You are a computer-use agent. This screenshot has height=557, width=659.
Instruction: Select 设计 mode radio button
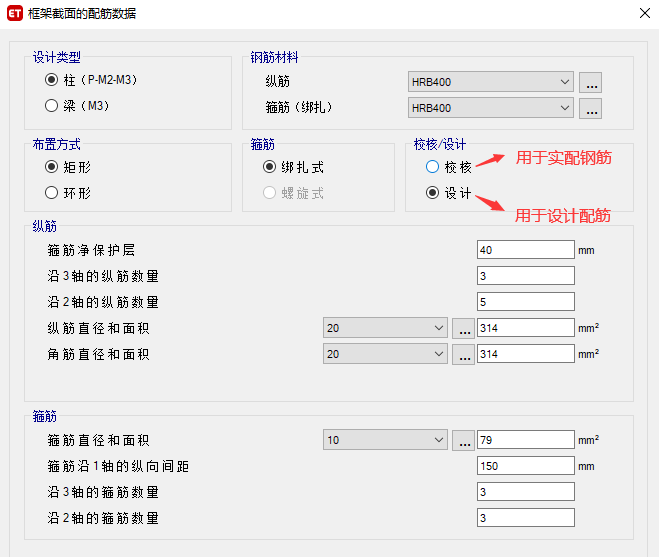[432, 193]
